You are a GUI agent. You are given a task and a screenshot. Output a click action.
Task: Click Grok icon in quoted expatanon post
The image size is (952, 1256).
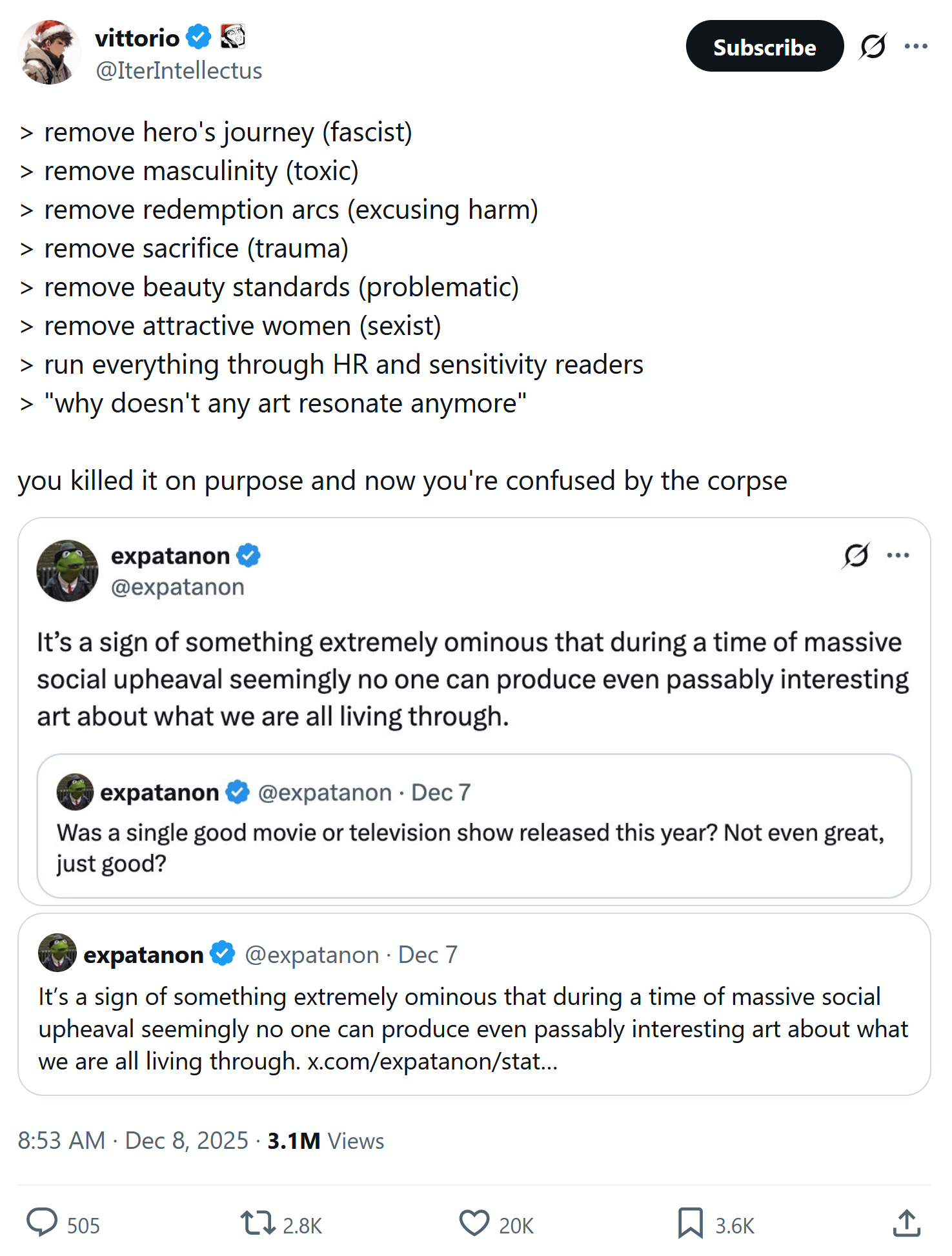(x=856, y=555)
